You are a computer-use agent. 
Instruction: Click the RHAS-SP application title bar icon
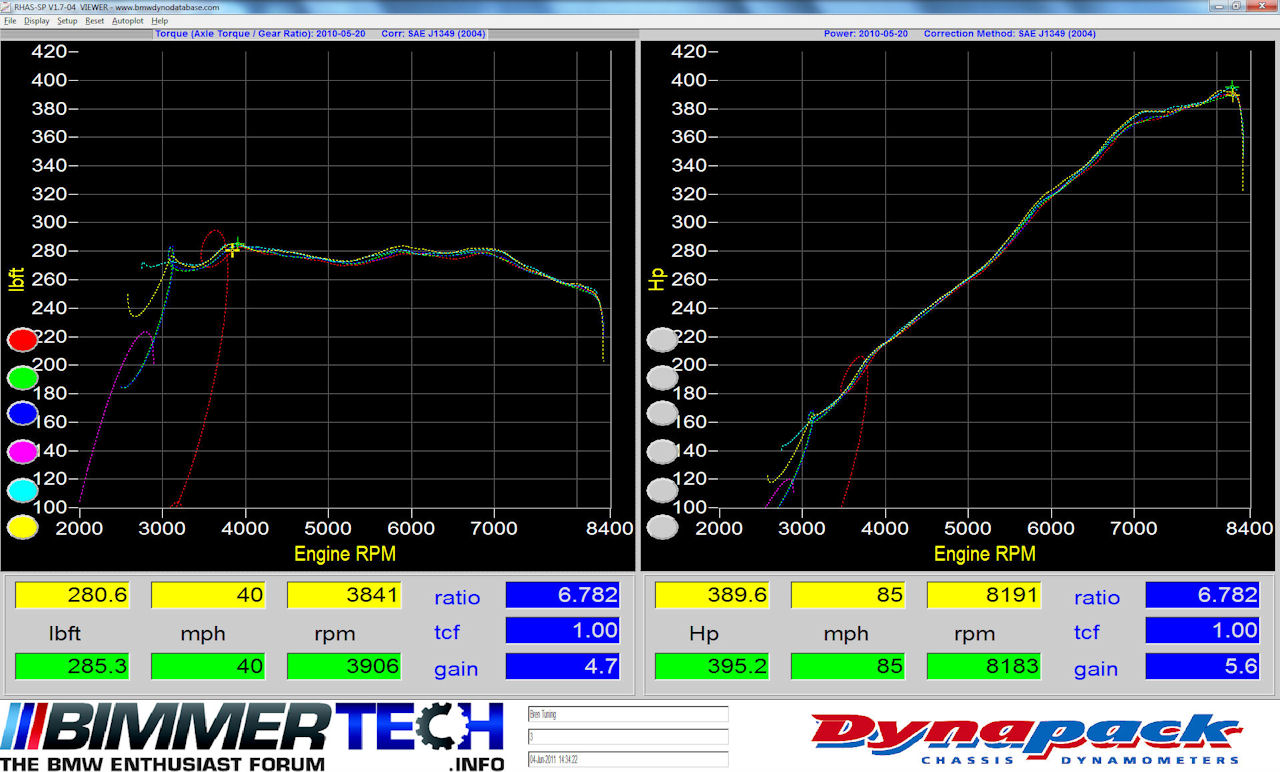tap(7, 6)
